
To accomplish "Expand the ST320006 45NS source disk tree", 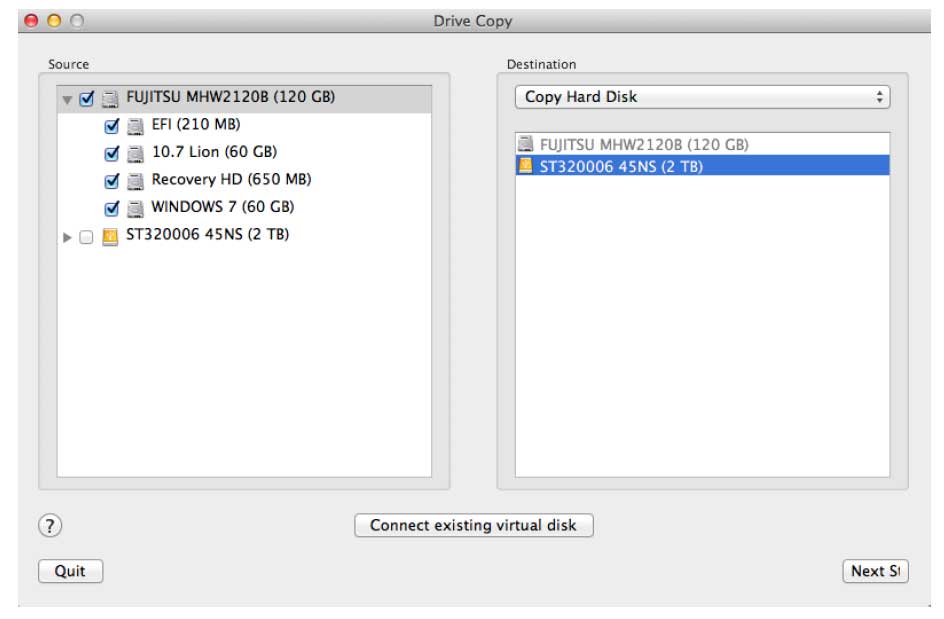I will tap(67, 237).
